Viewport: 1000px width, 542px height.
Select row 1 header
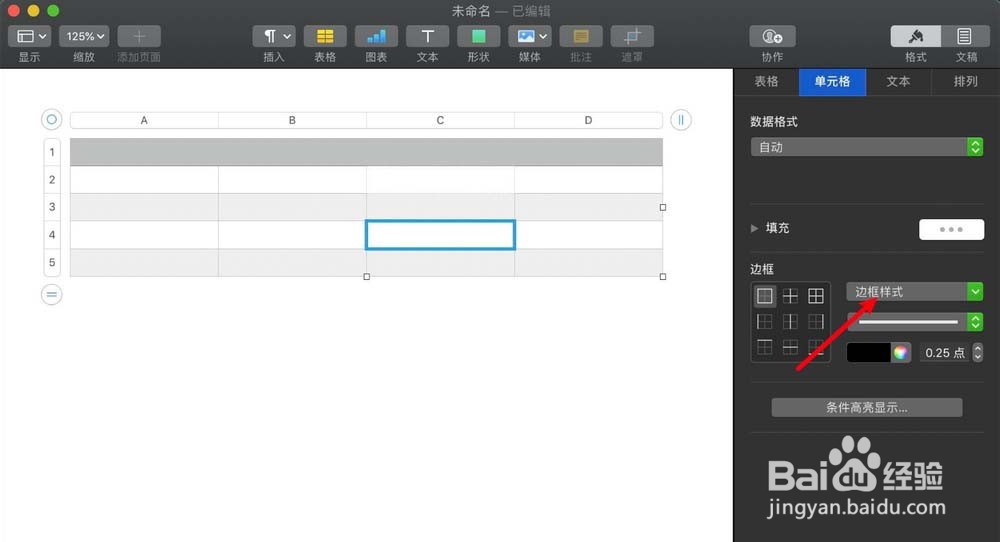tap(52, 152)
